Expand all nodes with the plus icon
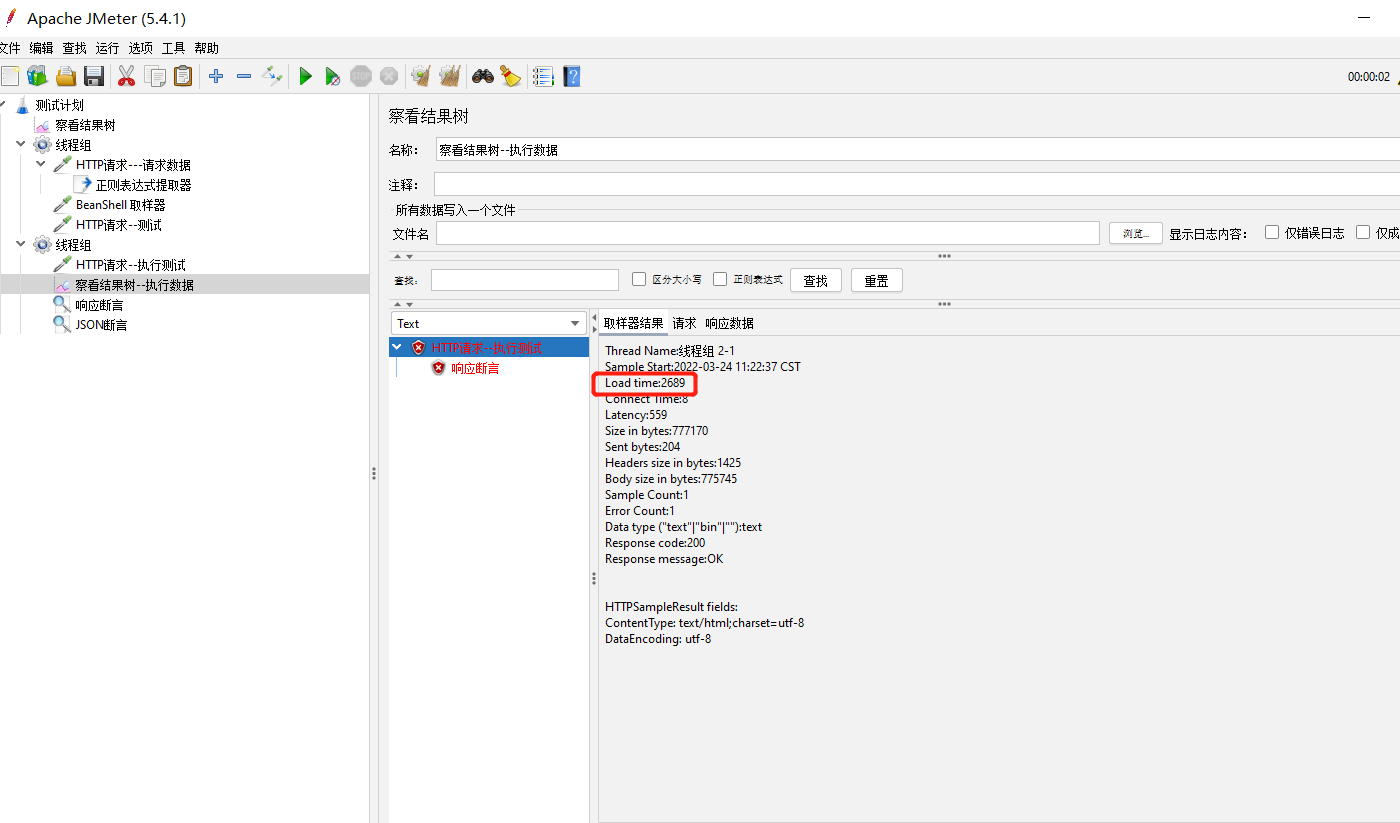The image size is (1400, 823). tap(216, 76)
